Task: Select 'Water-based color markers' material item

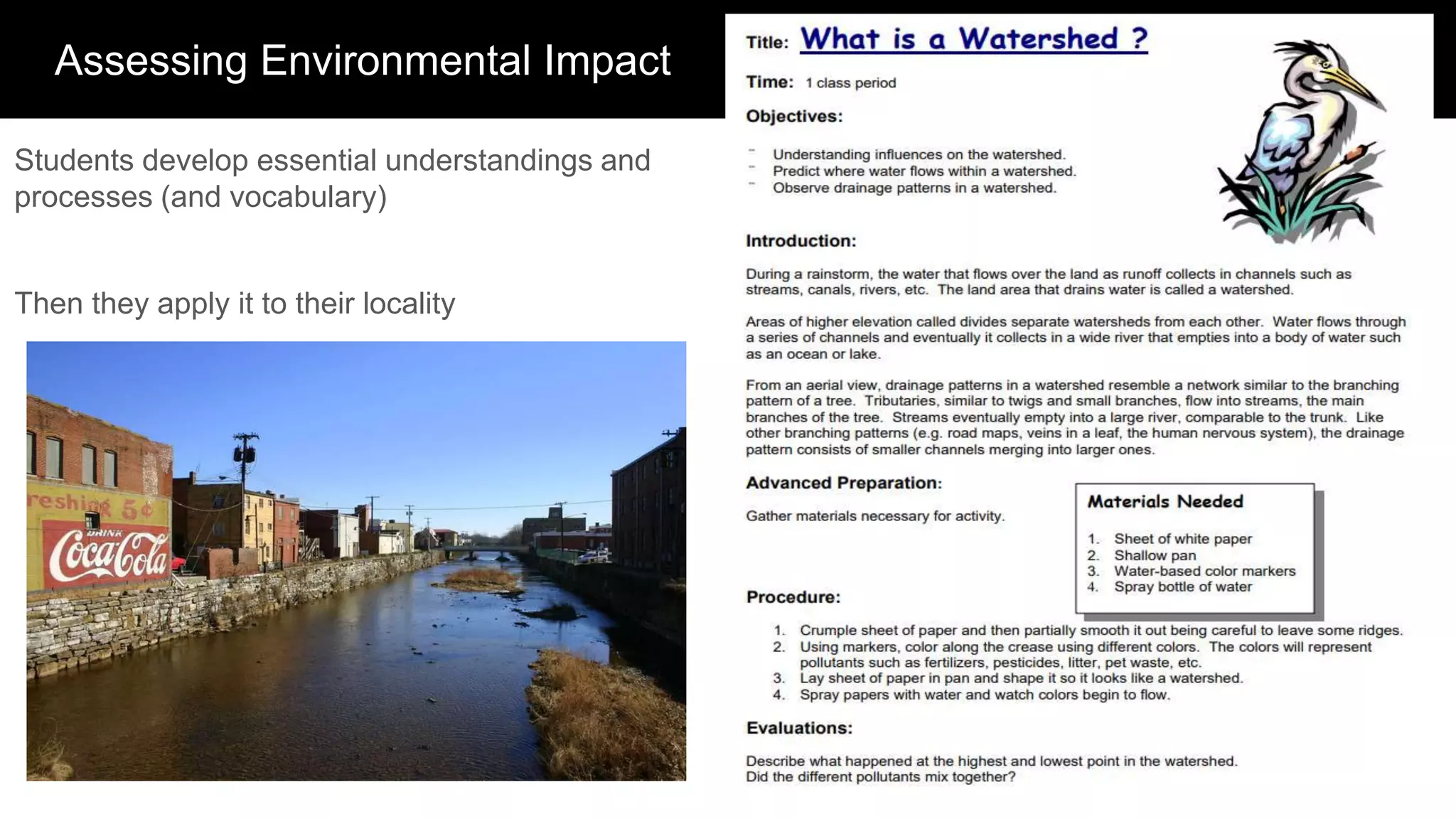Action: 1205,571
